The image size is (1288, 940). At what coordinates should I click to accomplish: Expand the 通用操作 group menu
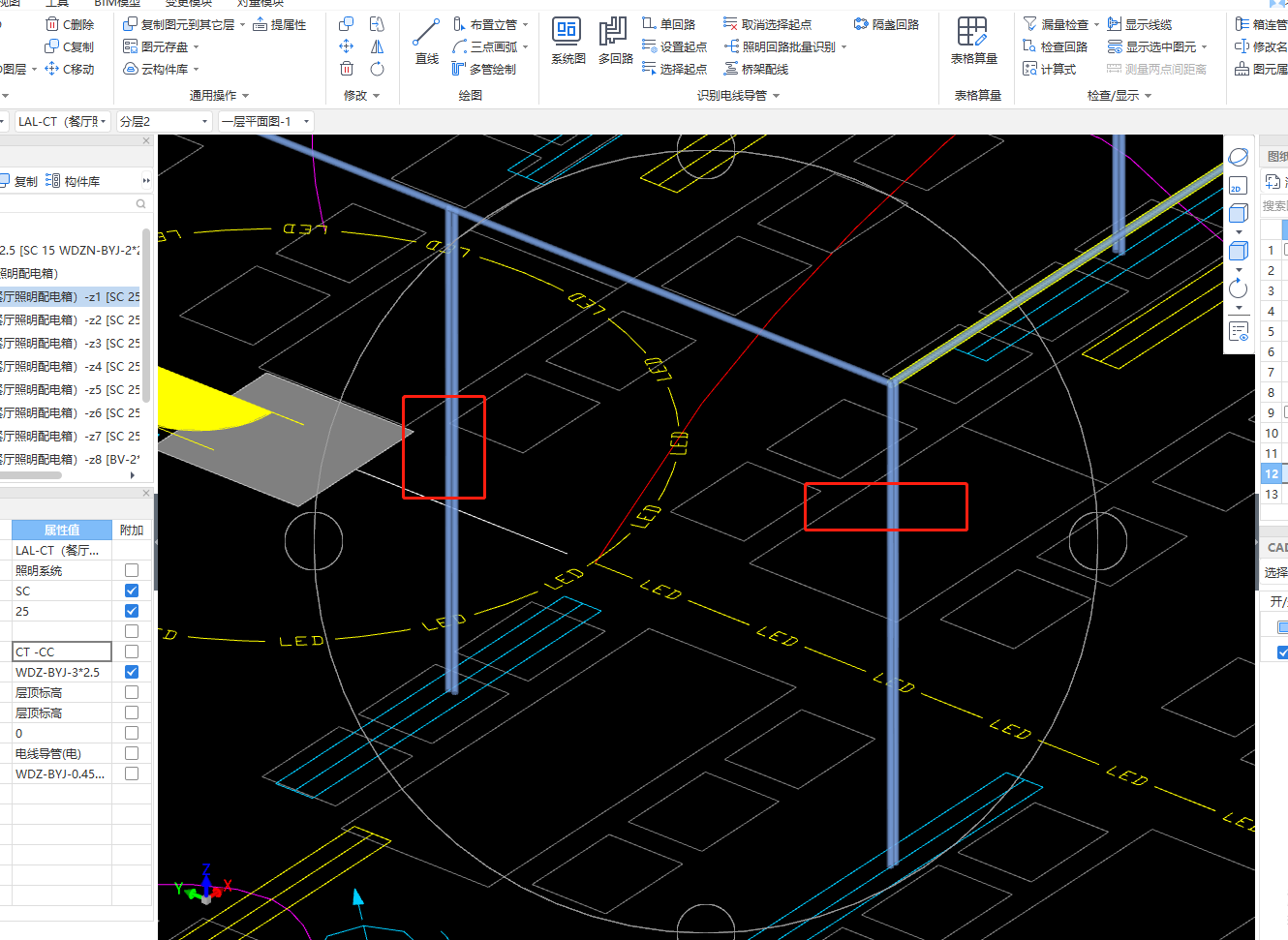pyautogui.click(x=219, y=95)
